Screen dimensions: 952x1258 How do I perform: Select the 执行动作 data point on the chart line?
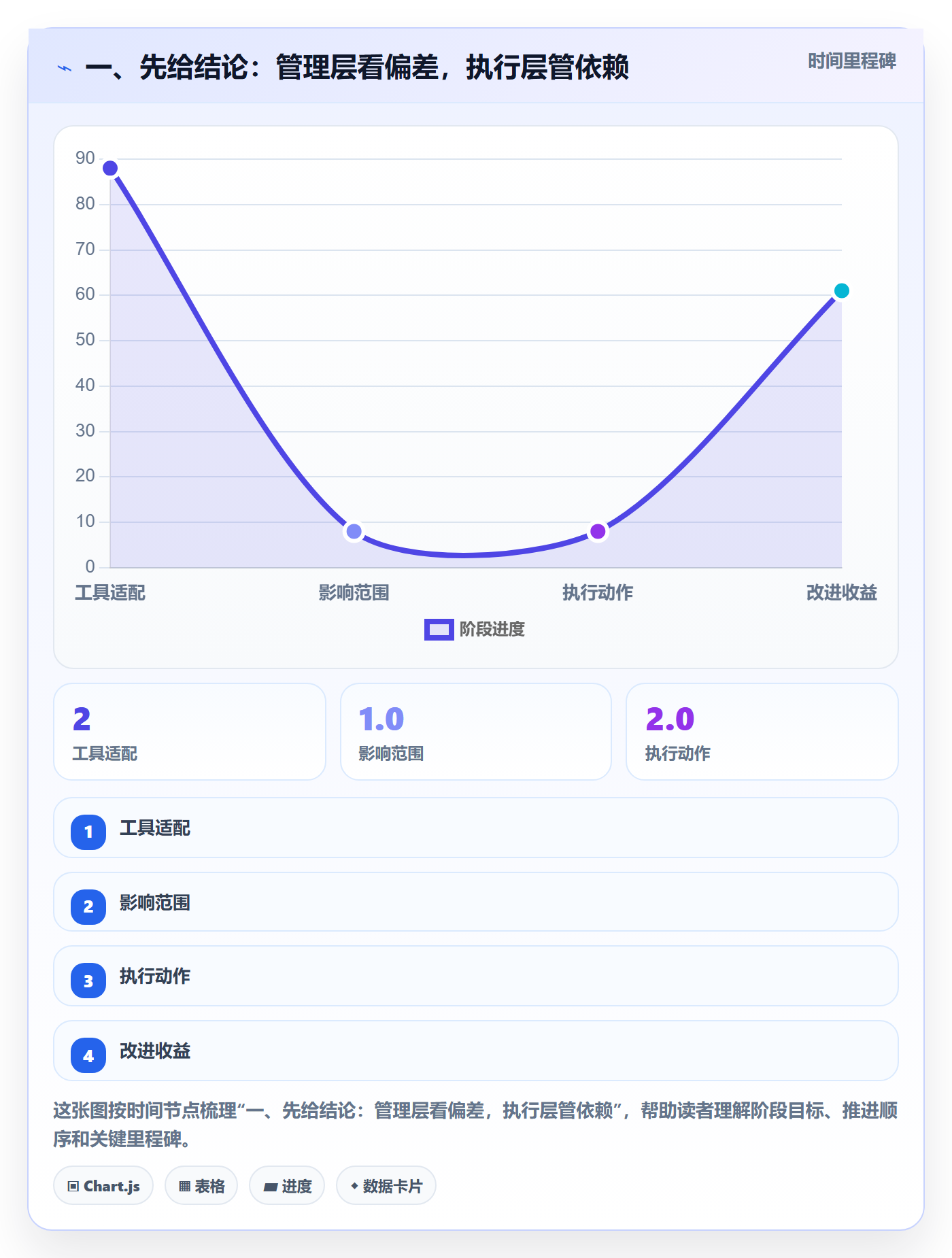598,531
